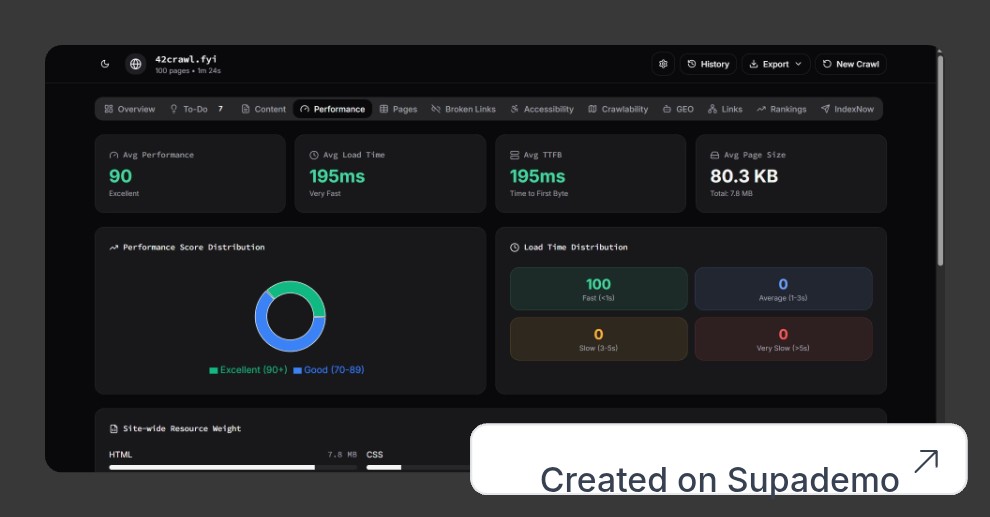Switch to the Overview tab
Image resolution: width=990 pixels, height=517 pixels.
click(x=130, y=109)
